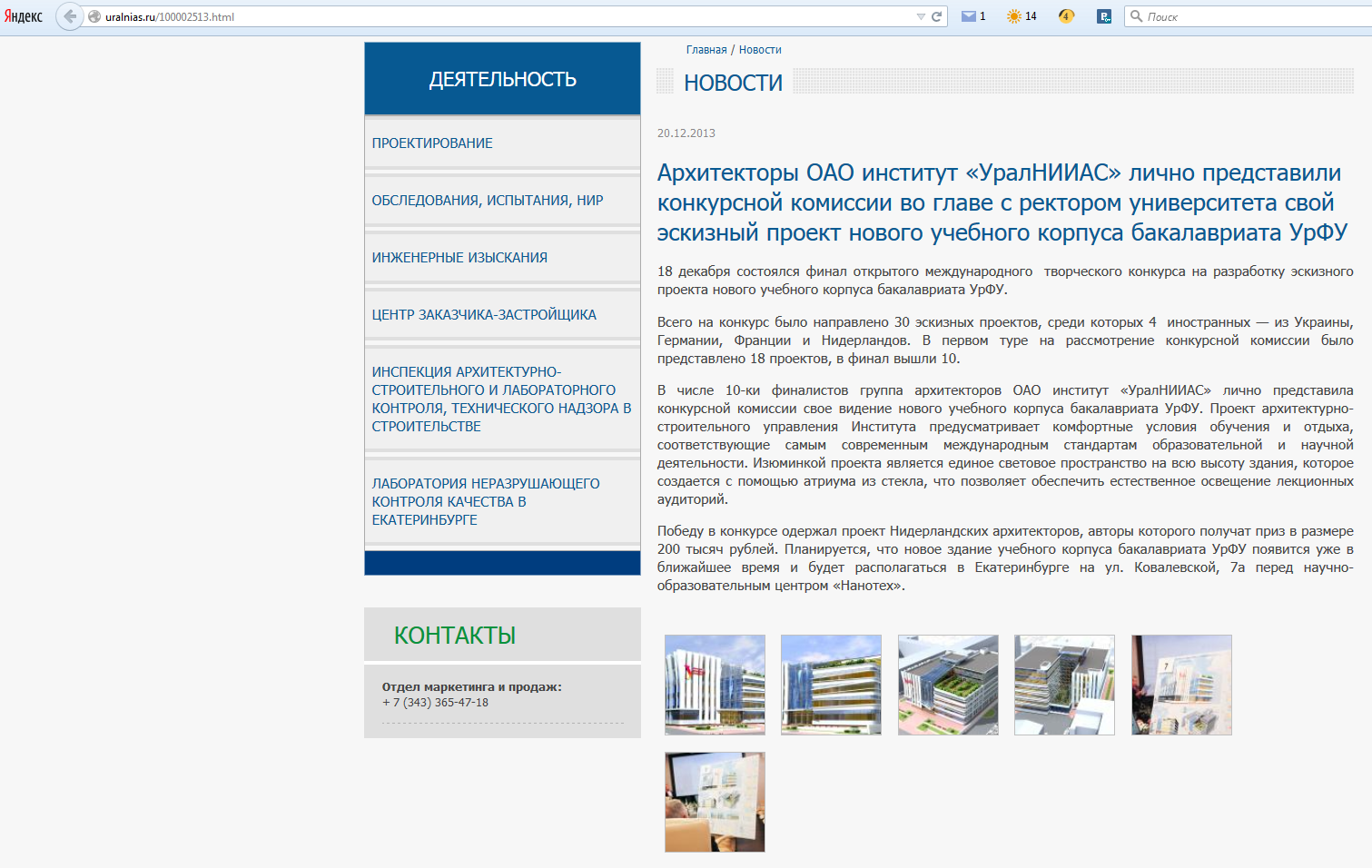Viewport: 1372px width, 868px height.
Task: Open ИНСПЕКЦИЯ АРХИТЕКТУРНО-СТРОИТЕЛЬНОГО КОНТРОЛЯ item
Action: tap(501, 399)
